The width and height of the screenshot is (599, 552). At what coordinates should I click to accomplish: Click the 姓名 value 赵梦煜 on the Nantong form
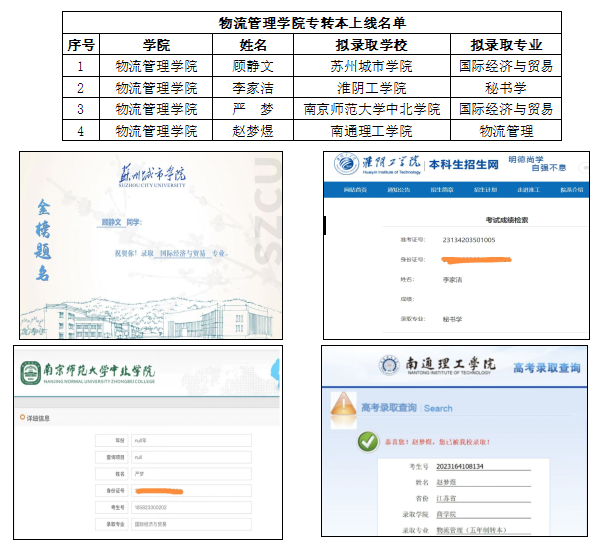(x=446, y=482)
